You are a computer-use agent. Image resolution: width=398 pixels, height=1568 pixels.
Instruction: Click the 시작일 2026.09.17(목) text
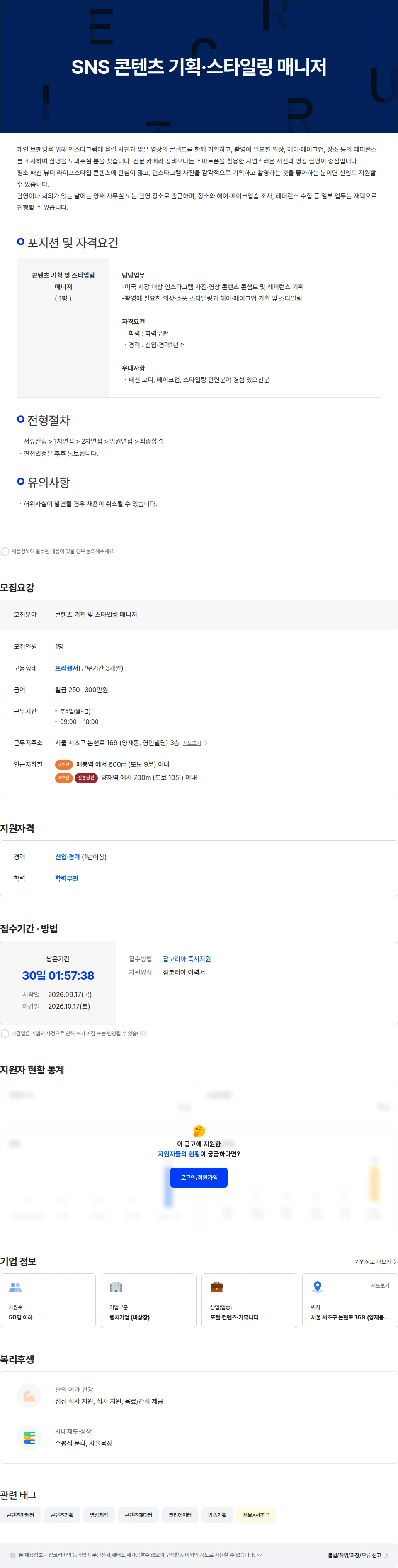[57, 995]
